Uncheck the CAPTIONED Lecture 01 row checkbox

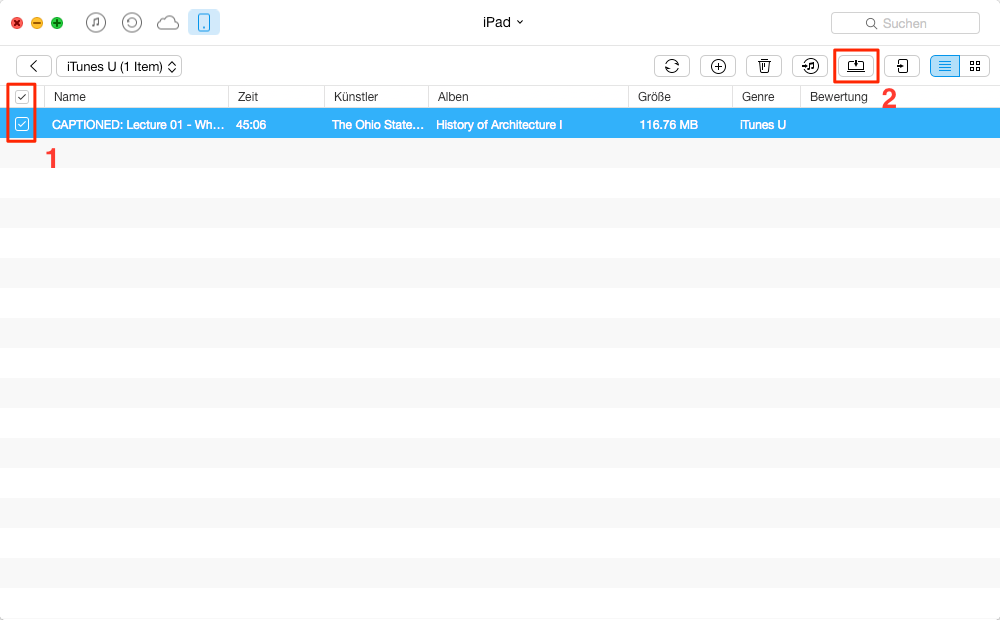click(22, 124)
